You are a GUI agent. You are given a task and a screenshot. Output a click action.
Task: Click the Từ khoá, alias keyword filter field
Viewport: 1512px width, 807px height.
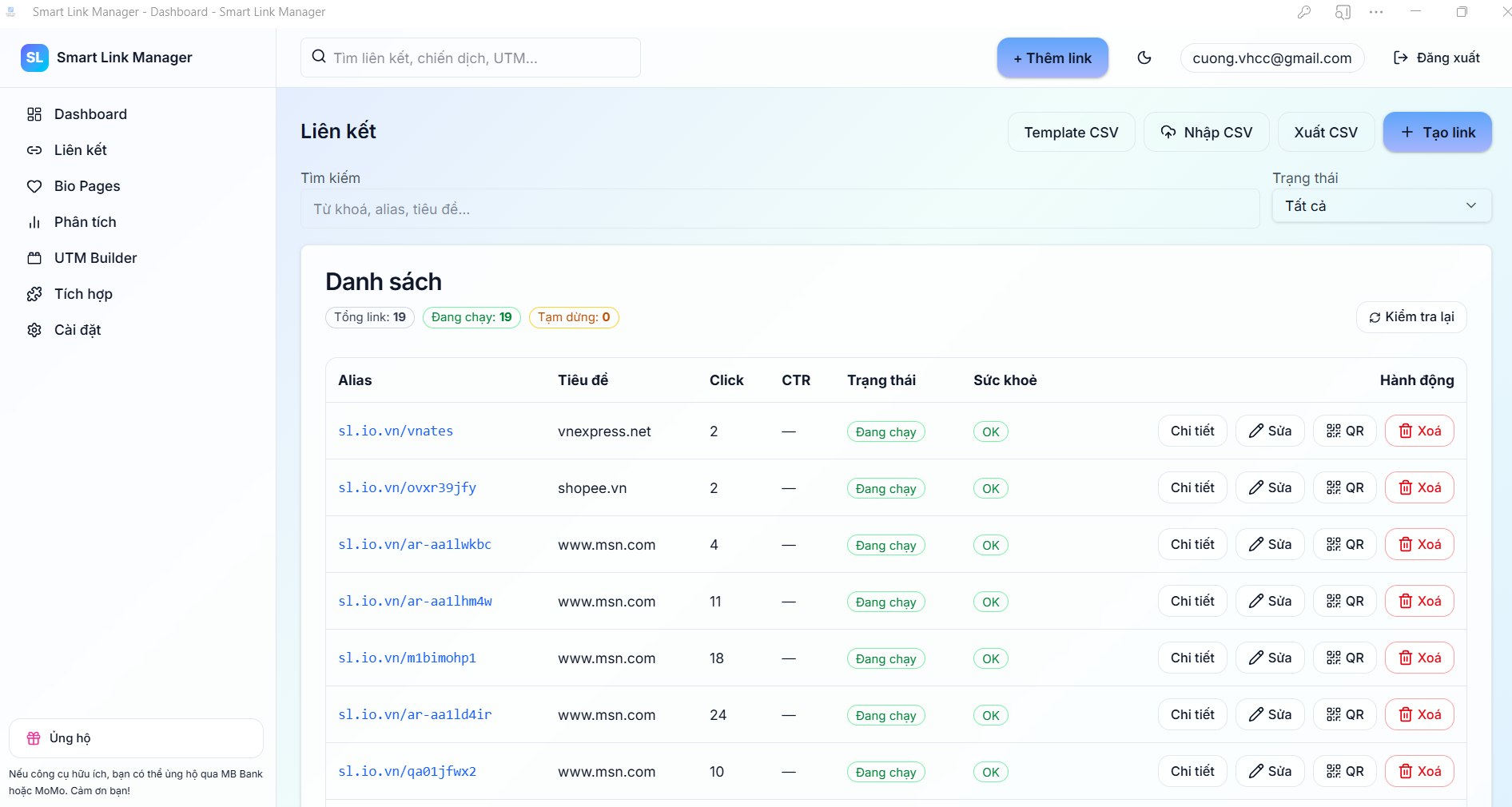pyautogui.click(x=780, y=209)
